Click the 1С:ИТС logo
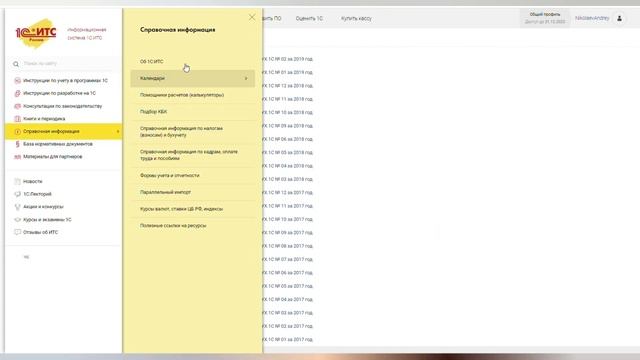 click(x=36, y=33)
